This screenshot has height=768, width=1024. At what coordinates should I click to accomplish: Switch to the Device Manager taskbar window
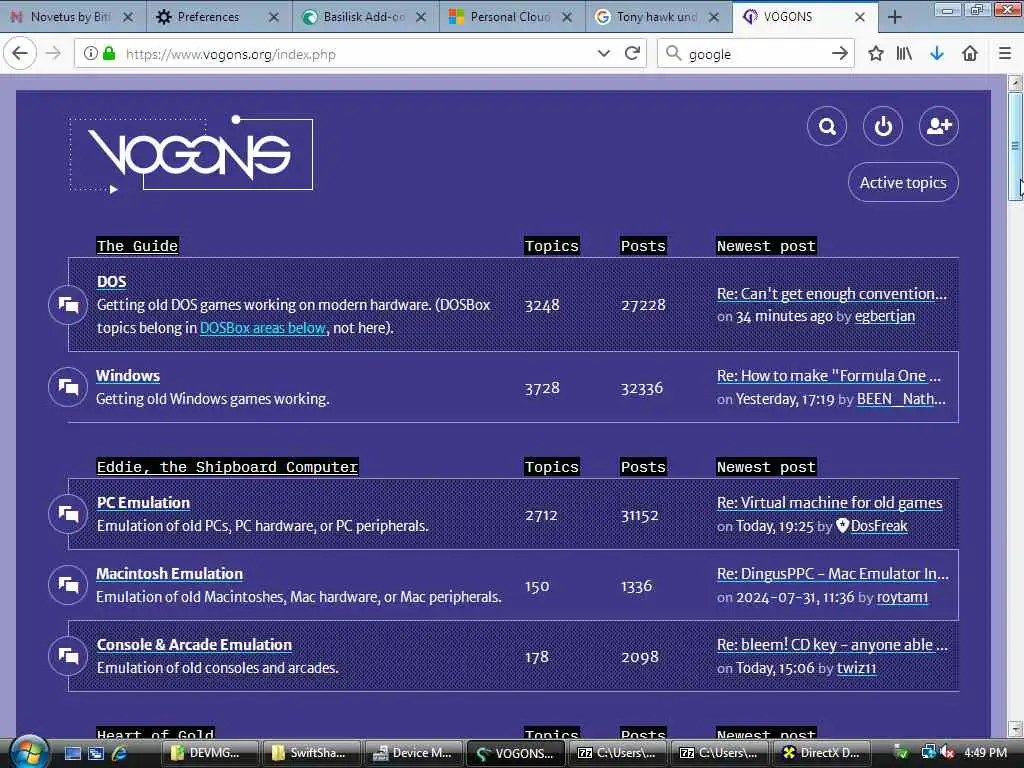click(x=413, y=753)
